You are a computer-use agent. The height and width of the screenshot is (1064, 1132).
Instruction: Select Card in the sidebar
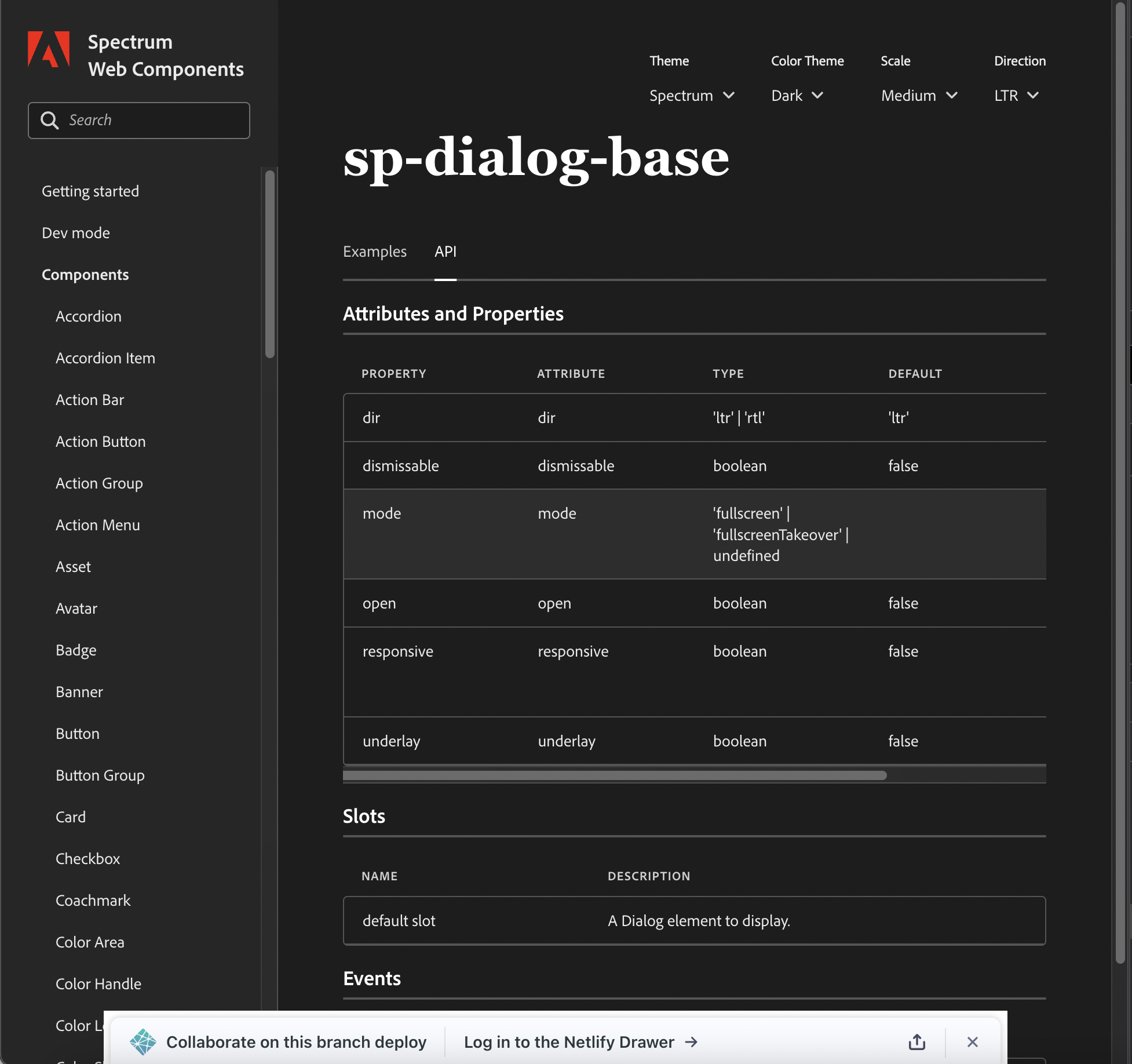(x=70, y=817)
